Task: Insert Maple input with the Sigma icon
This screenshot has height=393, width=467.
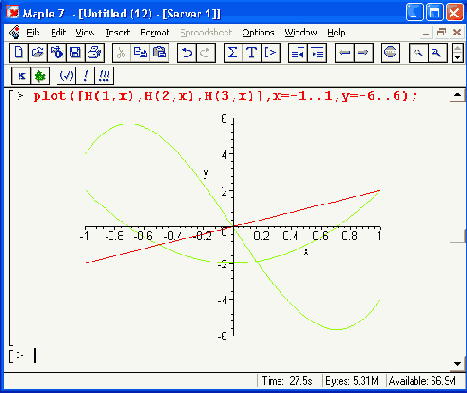Action: (233, 53)
